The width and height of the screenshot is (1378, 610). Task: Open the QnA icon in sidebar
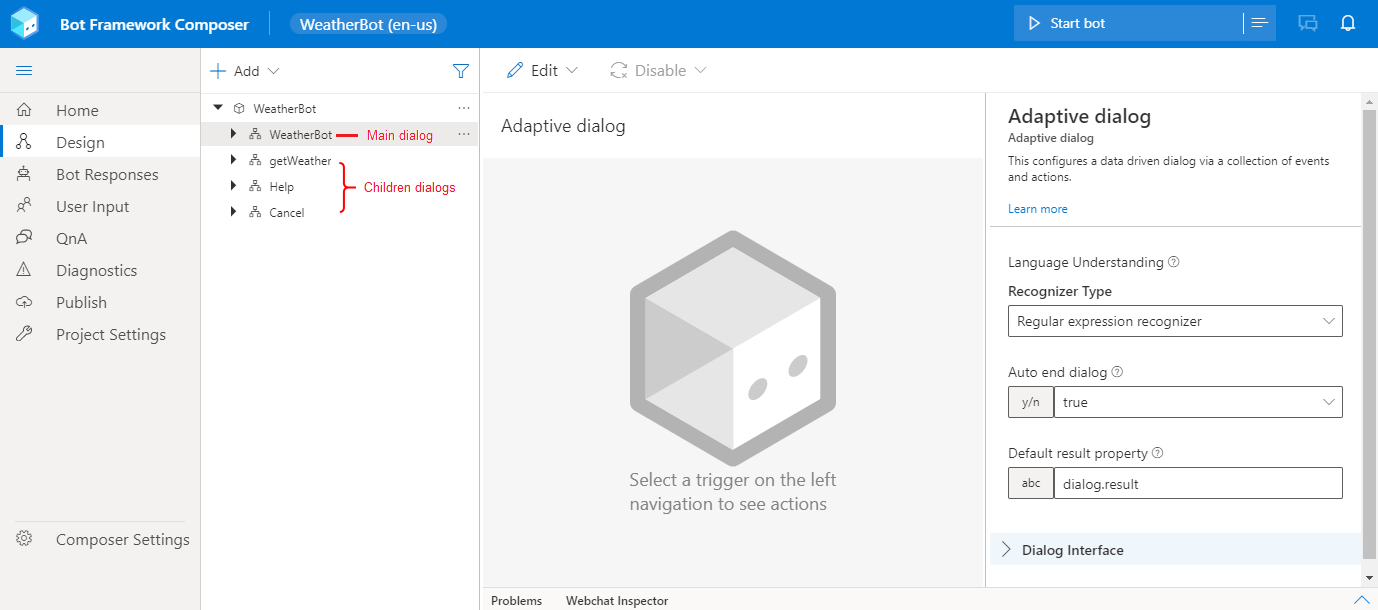pos(24,238)
